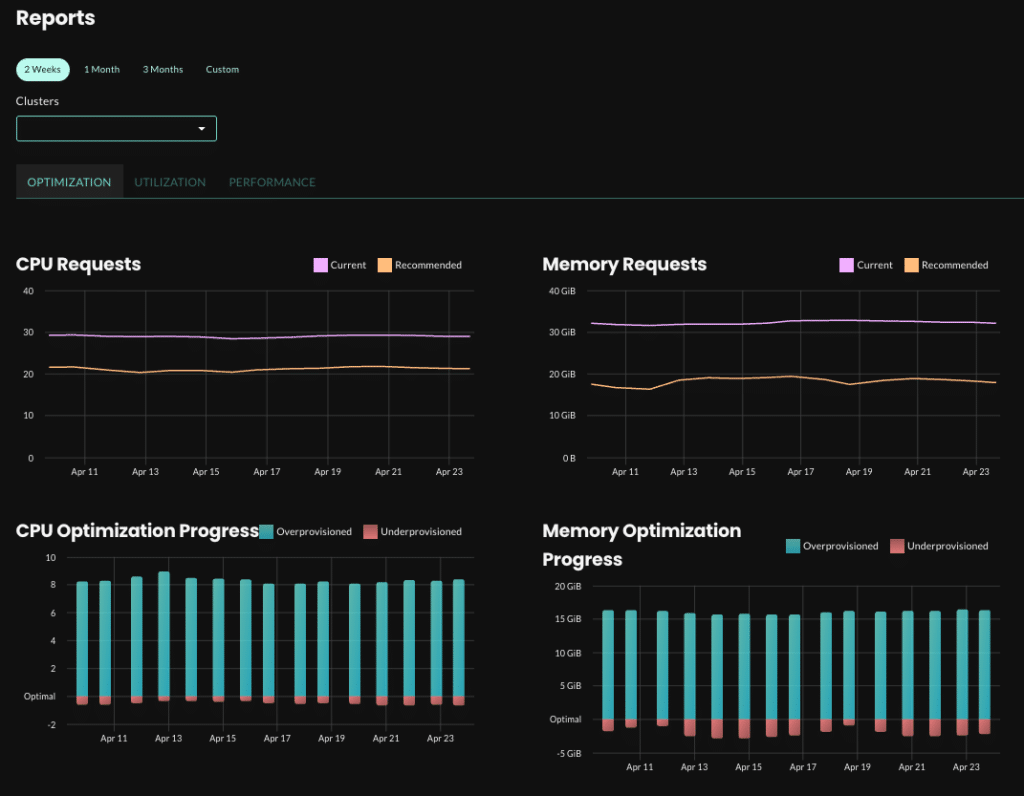Click the CPU Requests chart title

pyautogui.click(x=78, y=264)
